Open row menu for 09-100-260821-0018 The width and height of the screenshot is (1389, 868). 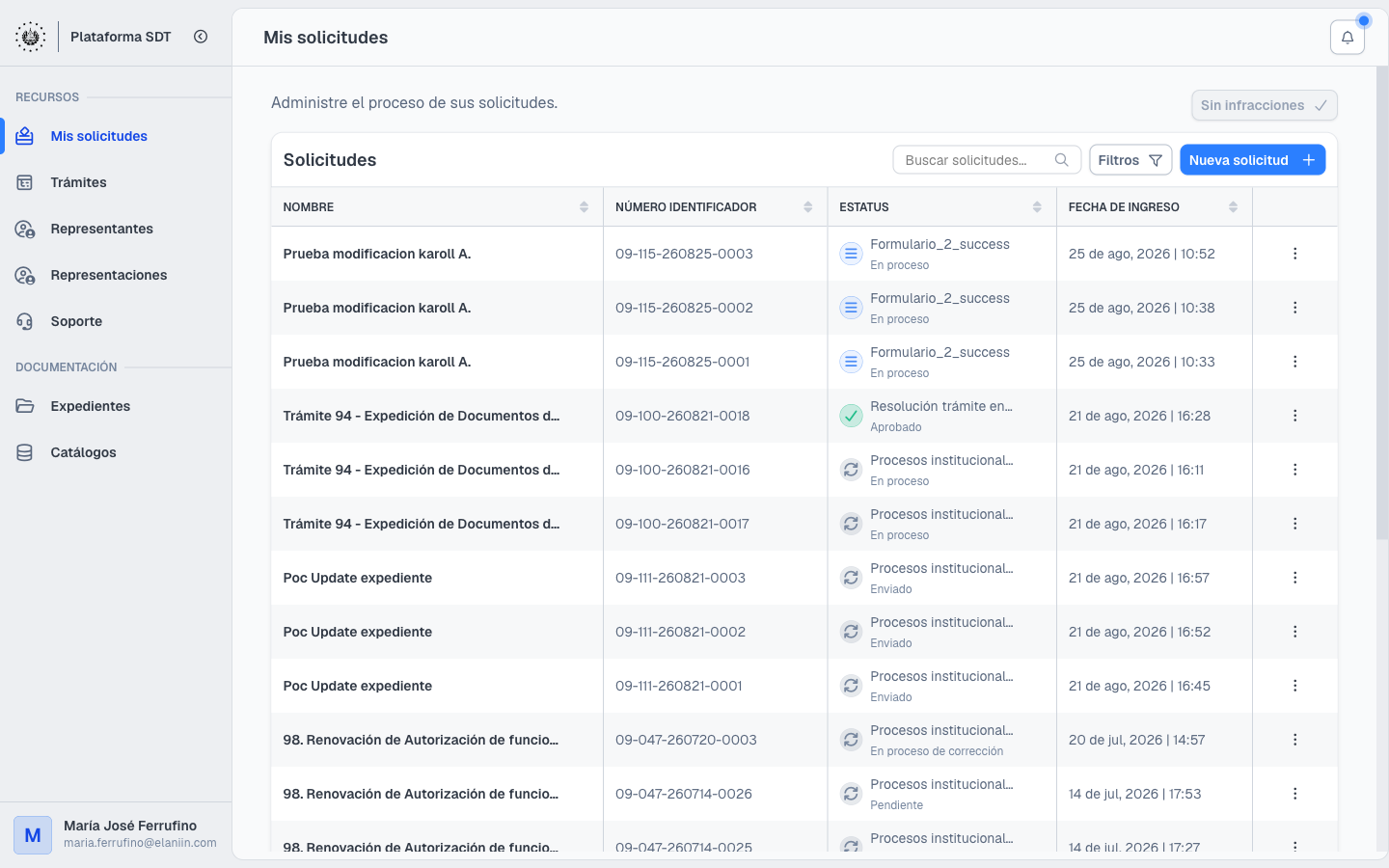[1294, 416]
